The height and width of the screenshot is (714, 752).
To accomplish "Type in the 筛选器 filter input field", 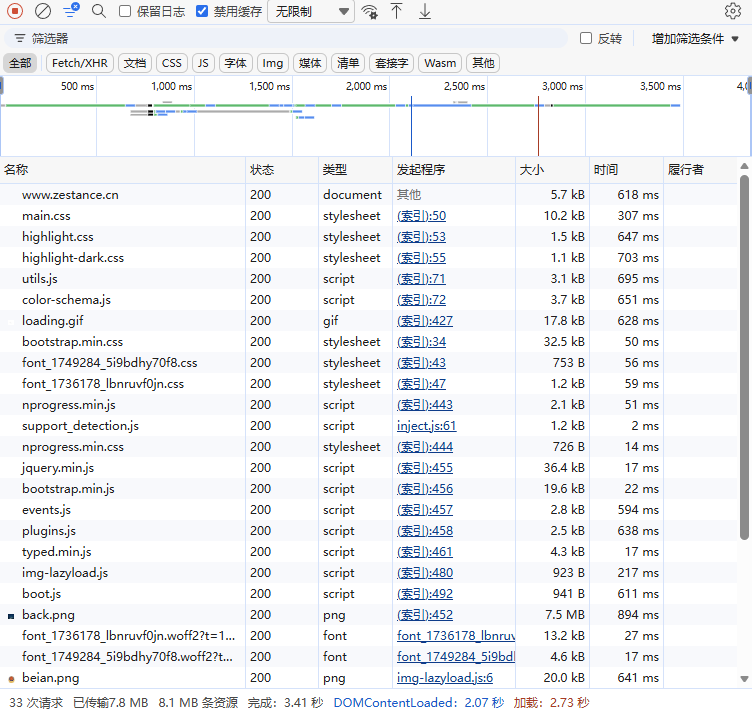I will [290, 38].
